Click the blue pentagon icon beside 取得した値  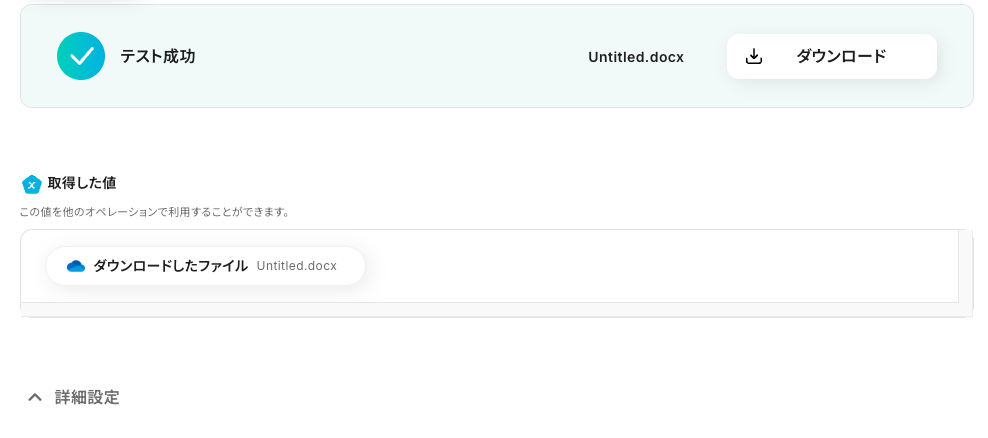(32, 184)
